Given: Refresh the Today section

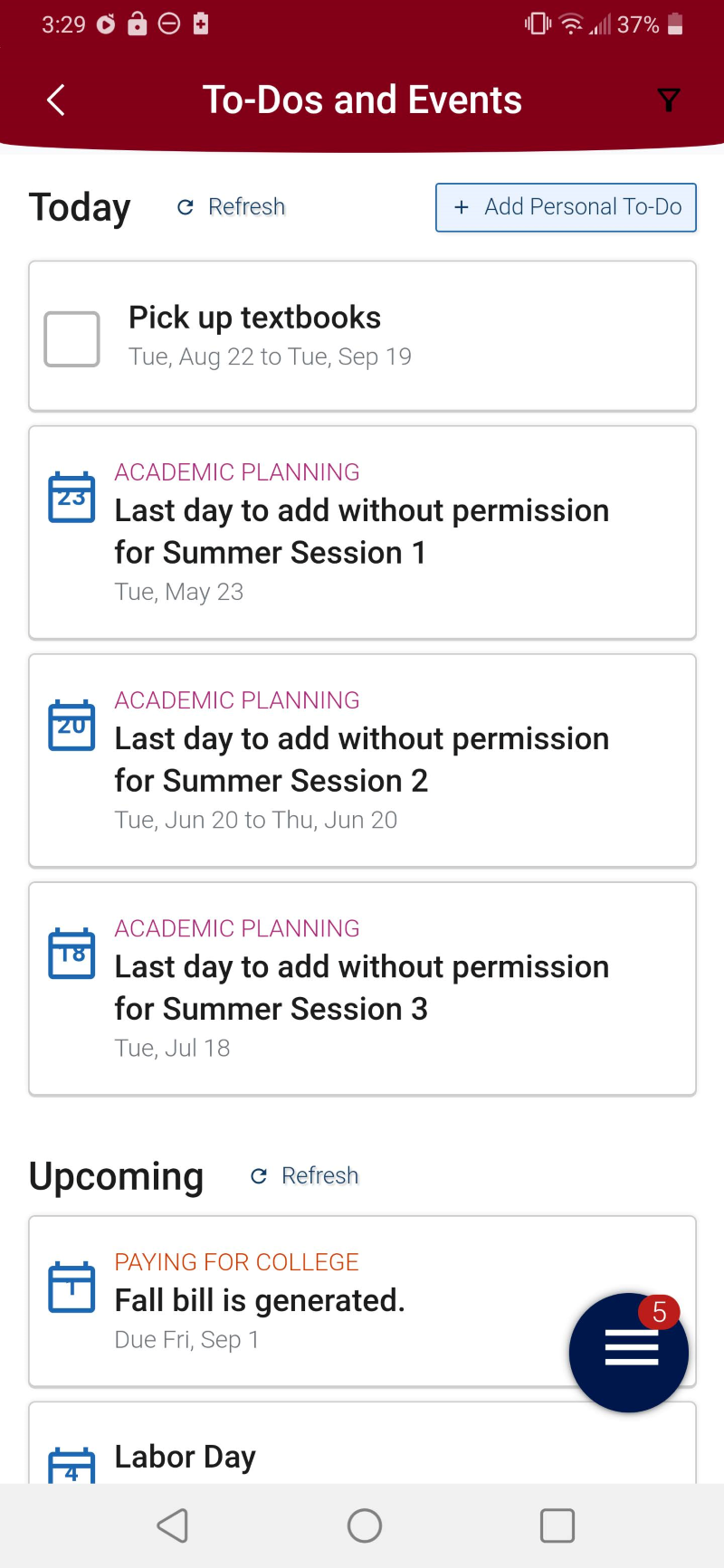Looking at the screenshot, I should click(x=232, y=207).
